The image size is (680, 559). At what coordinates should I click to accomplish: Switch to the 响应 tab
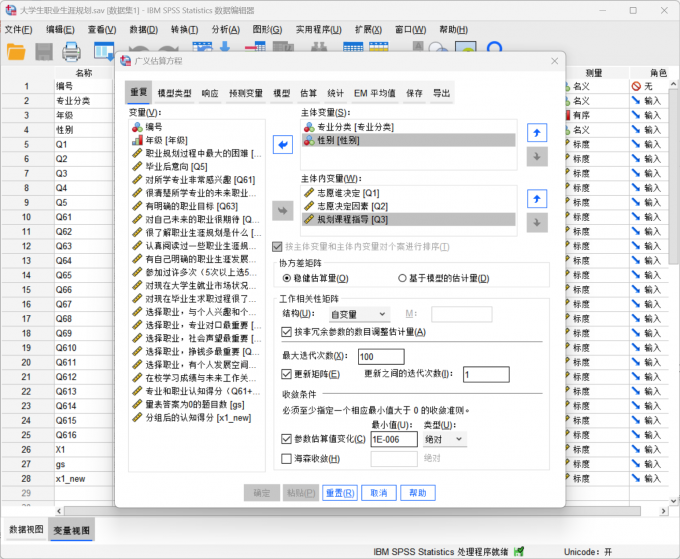[210, 93]
